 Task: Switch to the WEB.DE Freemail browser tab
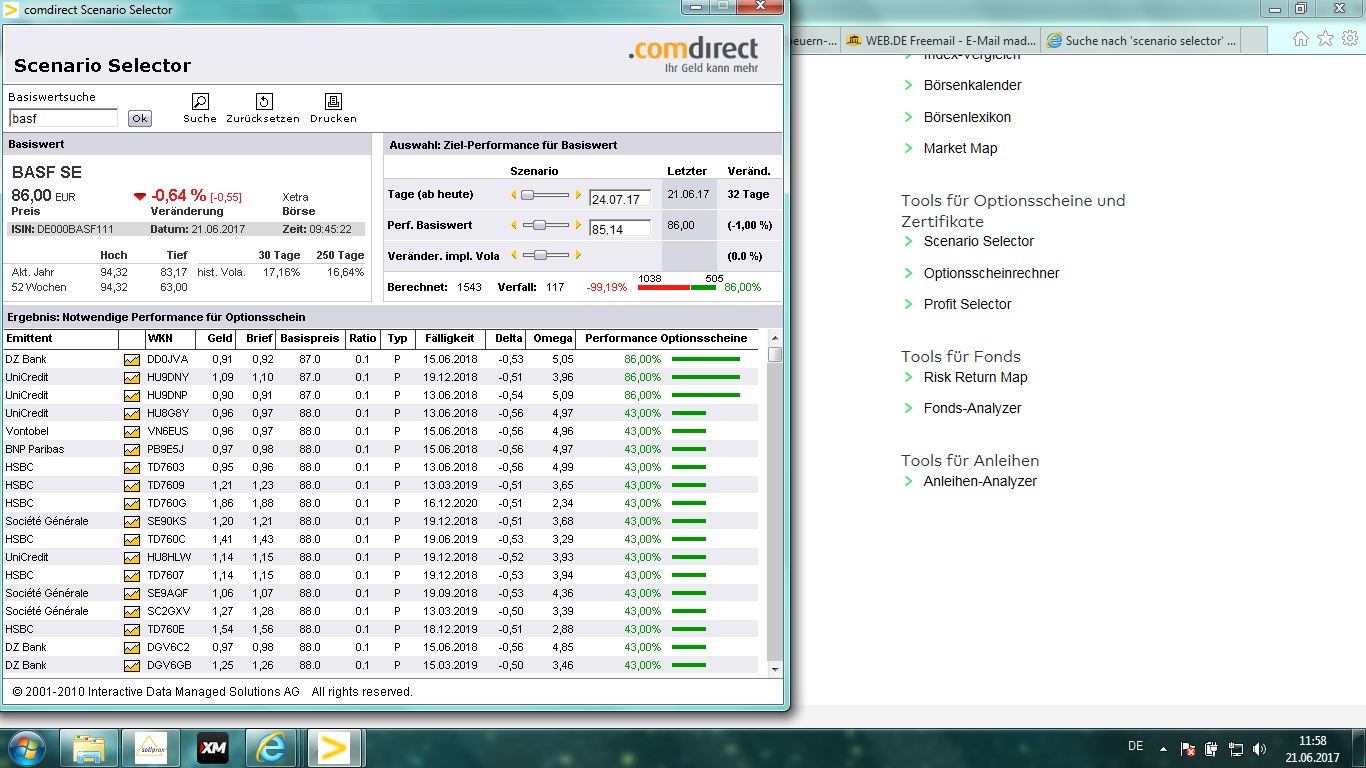(938, 41)
